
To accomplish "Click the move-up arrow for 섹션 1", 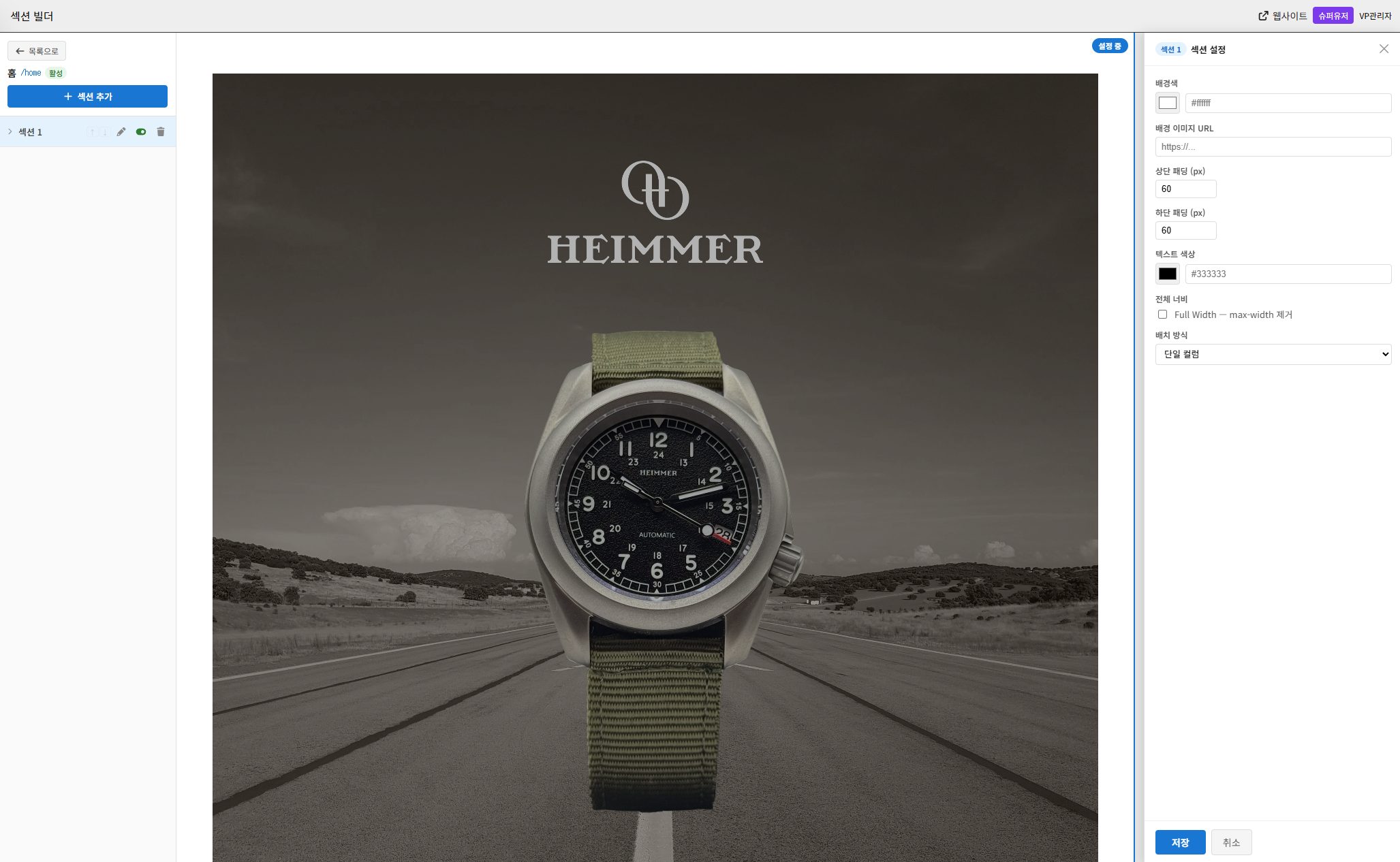I will click(x=93, y=132).
